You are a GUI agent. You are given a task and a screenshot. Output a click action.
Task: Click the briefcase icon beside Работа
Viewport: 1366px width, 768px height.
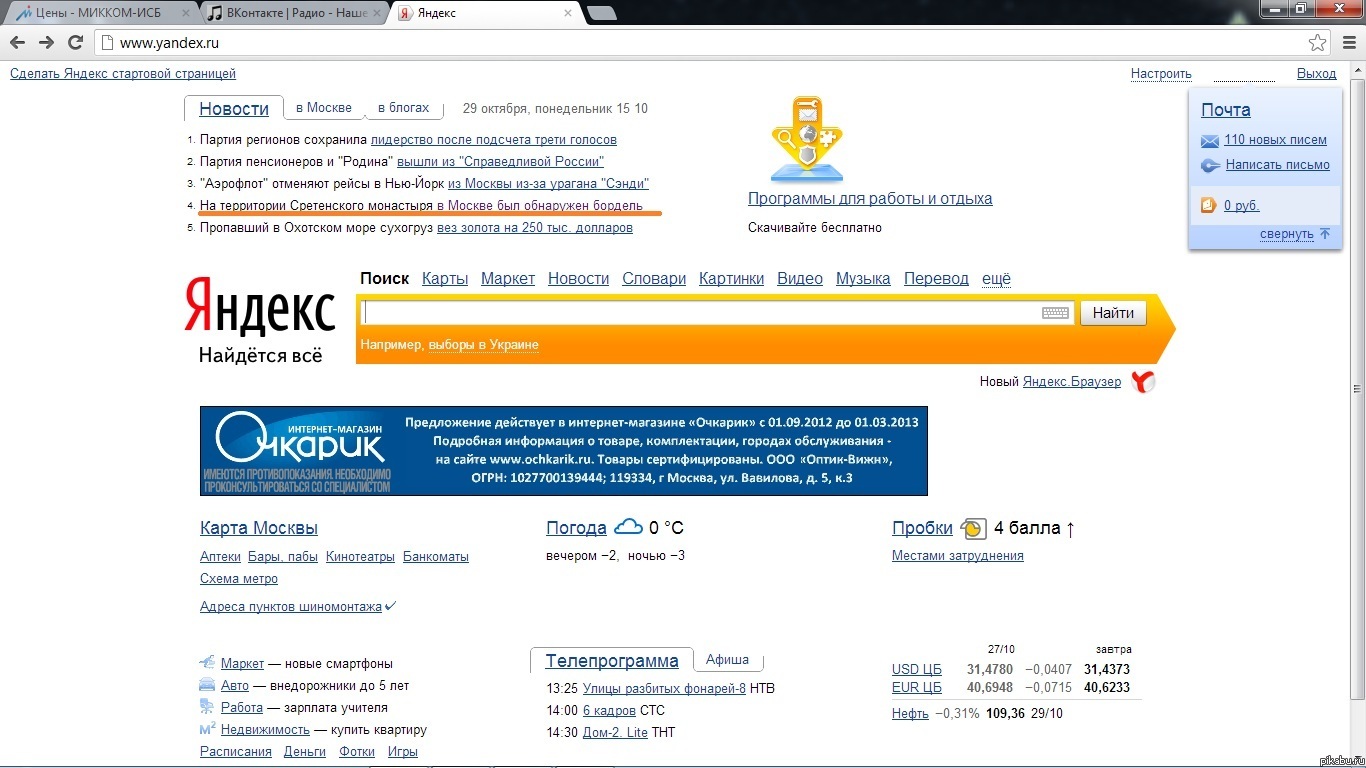click(207, 707)
